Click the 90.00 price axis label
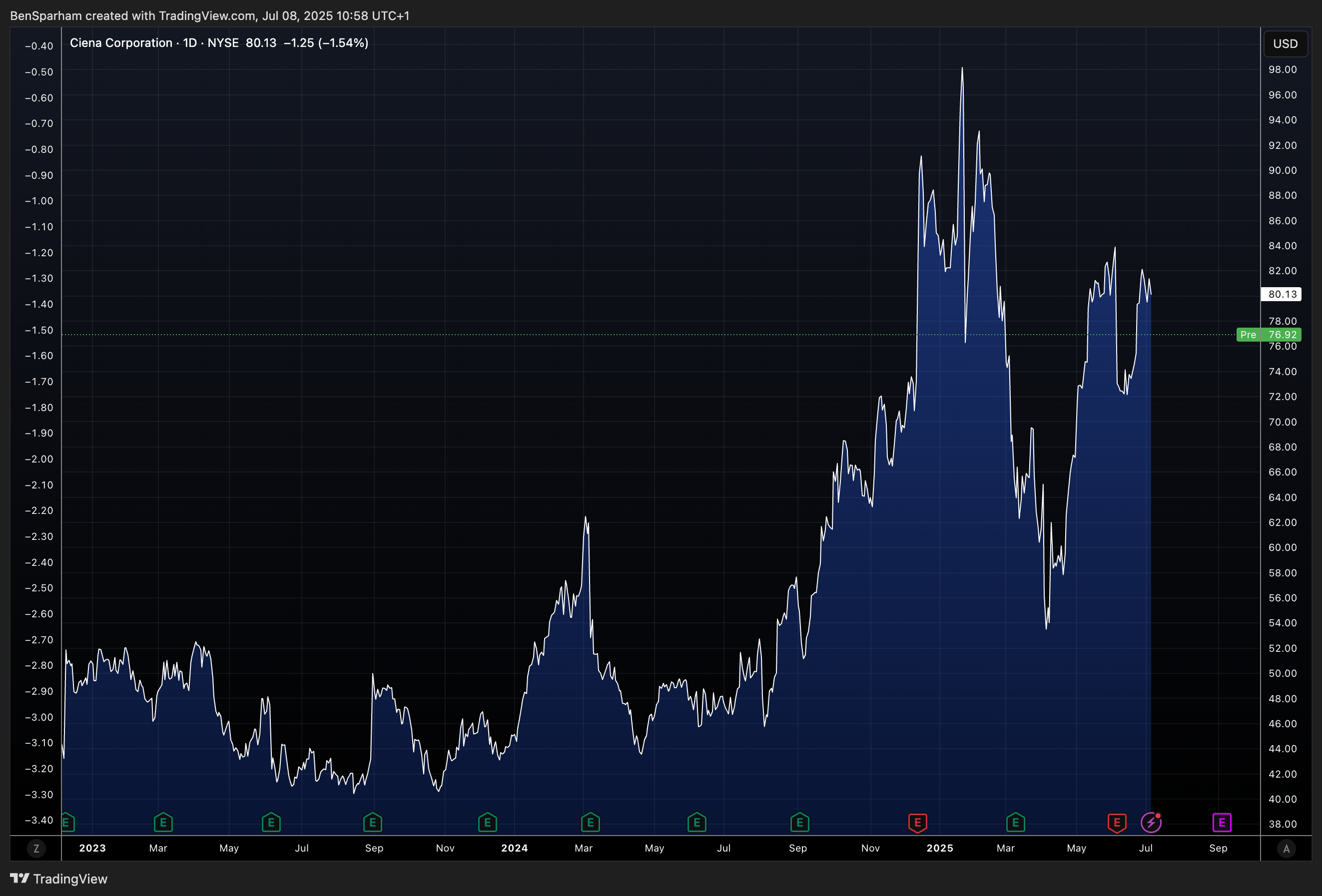Screen dimensions: 1322x896 1283,170
